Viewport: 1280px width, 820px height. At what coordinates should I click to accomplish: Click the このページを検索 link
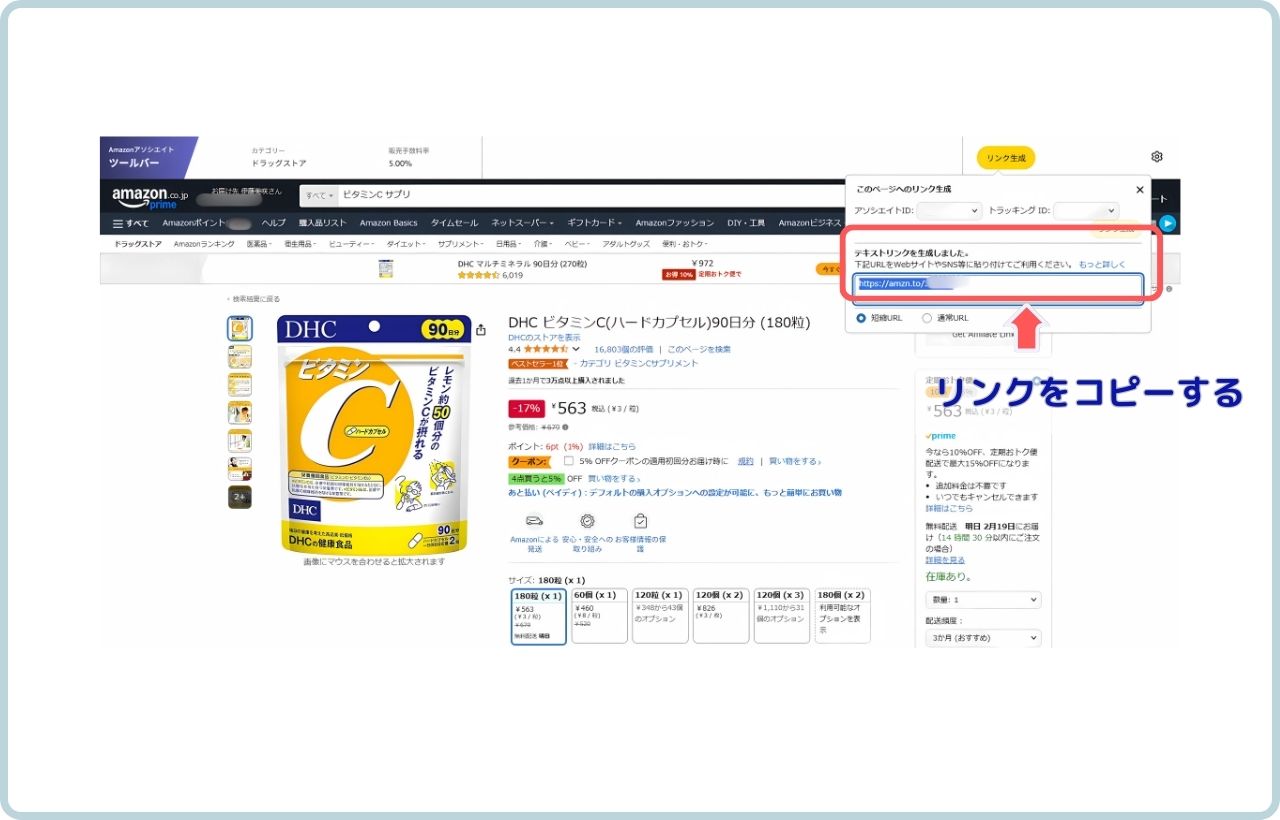click(x=699, y=349)
